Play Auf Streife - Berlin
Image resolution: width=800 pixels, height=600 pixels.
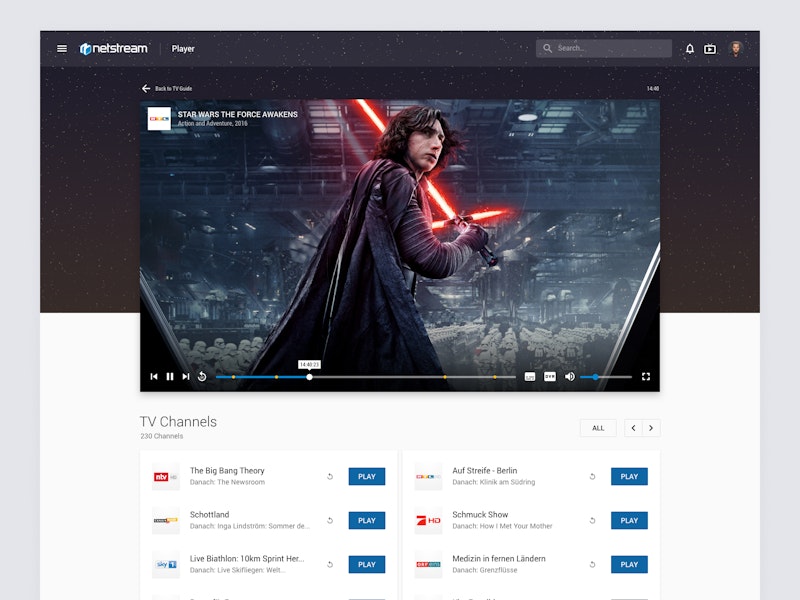(629, 477)
